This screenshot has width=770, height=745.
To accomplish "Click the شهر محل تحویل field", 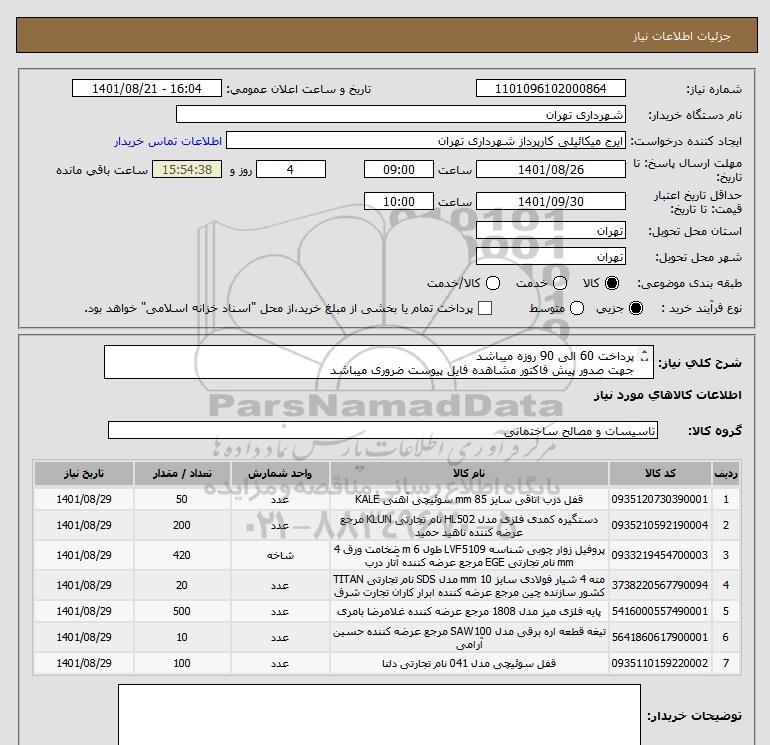I will point(550,256).
